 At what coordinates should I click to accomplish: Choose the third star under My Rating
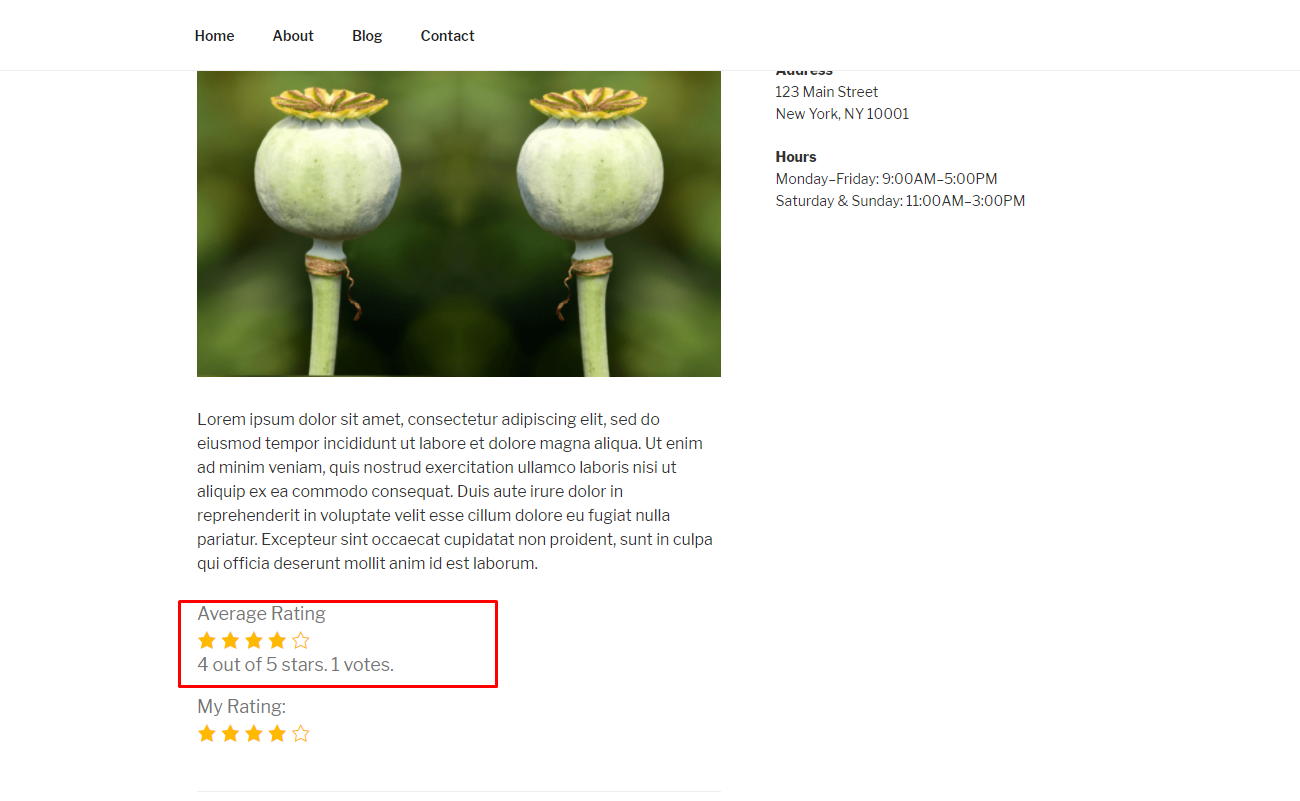point(254,734)
